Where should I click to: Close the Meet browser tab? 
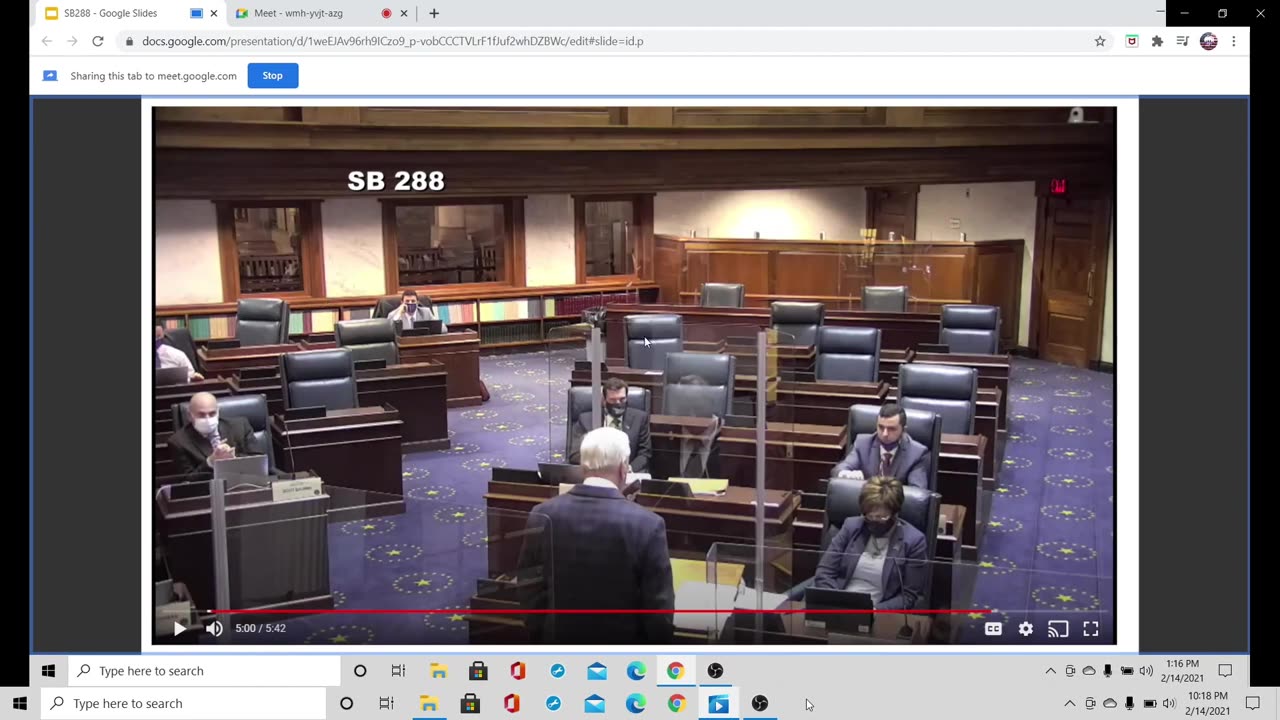pos(404,13)
